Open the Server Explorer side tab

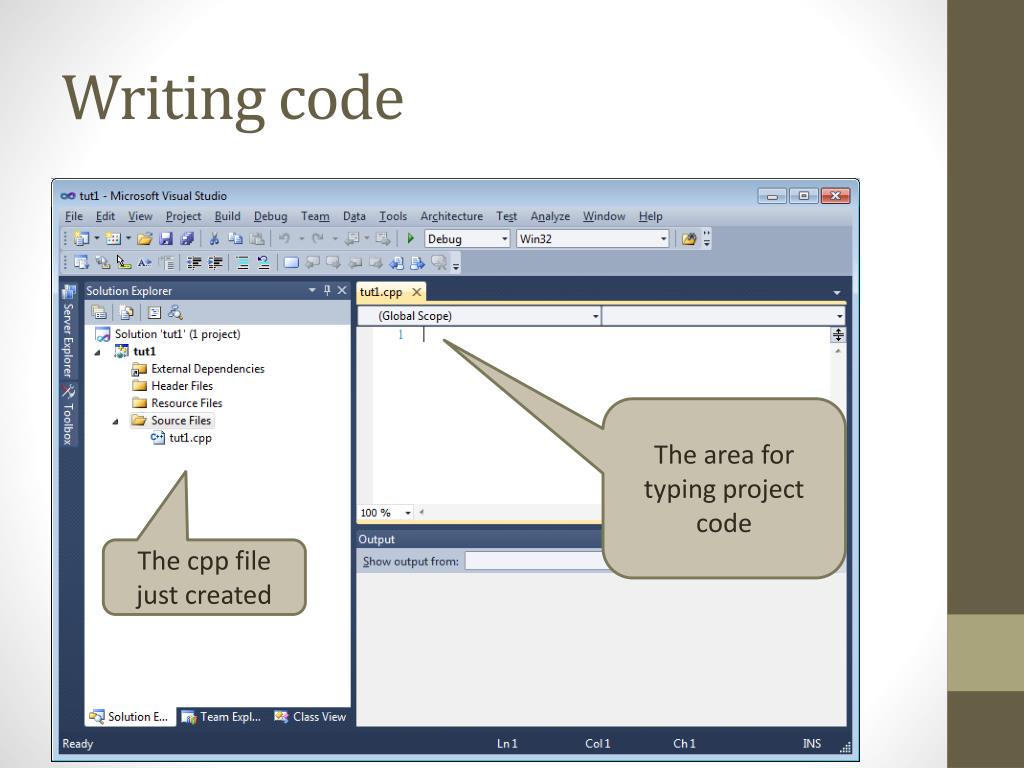(x=68, y=331)
